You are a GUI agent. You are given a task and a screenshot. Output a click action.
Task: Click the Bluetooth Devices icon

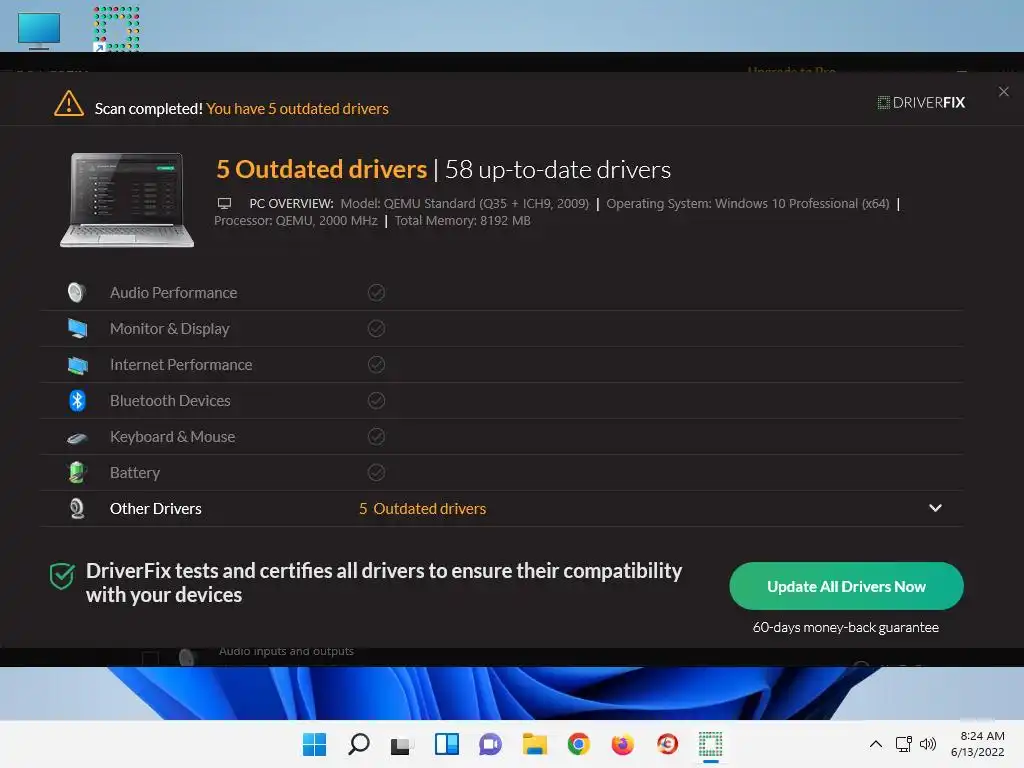click(x=77, y=400)
